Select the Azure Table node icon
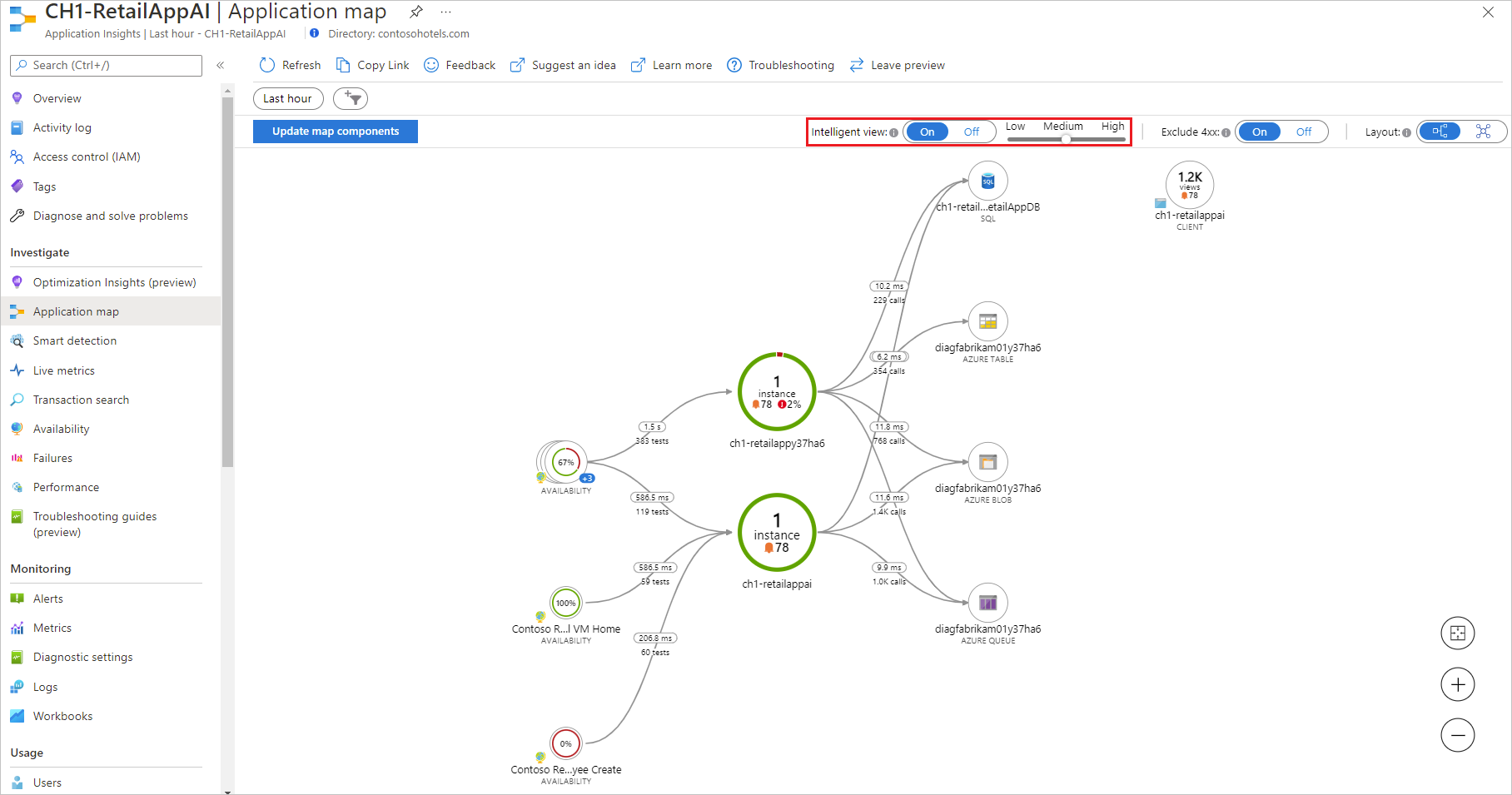The width and height of the screenshot is (1512, 795). [x=988, y=321]
